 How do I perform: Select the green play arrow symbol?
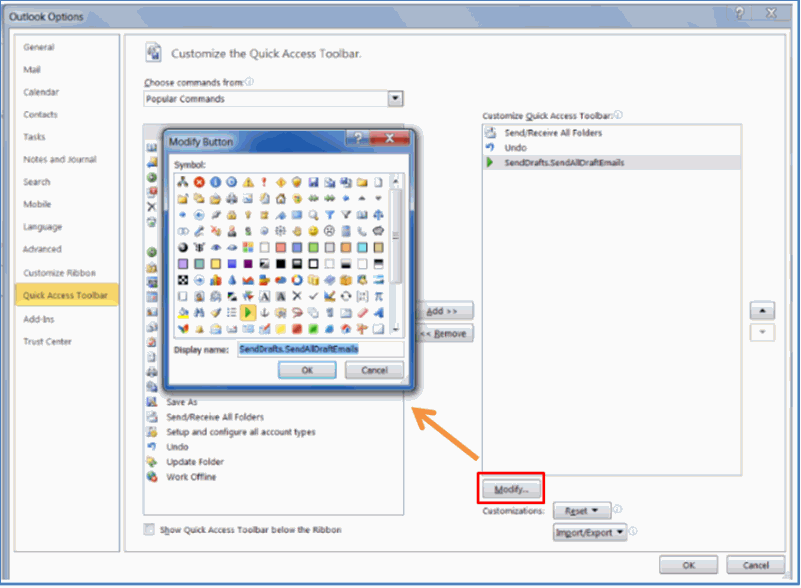(248, 312)
